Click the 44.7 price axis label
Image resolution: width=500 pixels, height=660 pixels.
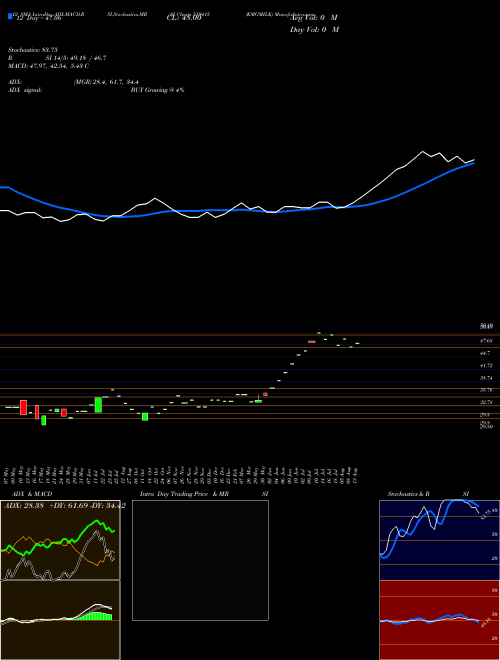tap(487, 353)
